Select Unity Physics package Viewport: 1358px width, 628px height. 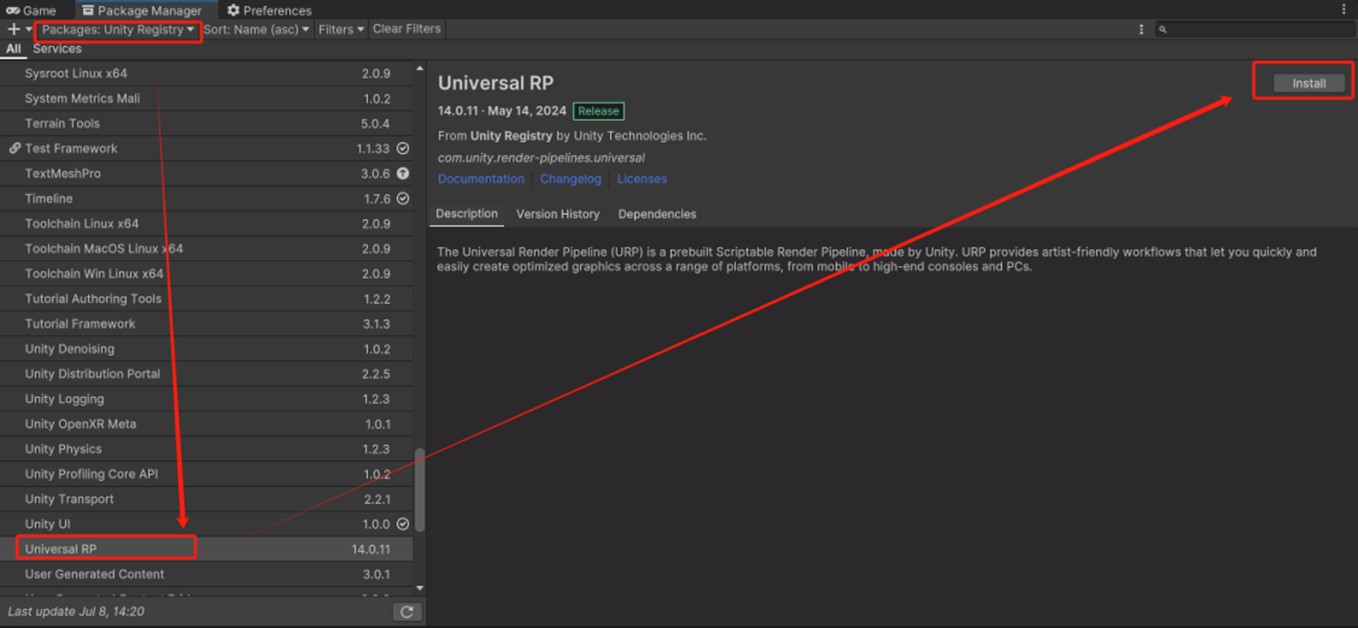point(207,449)
